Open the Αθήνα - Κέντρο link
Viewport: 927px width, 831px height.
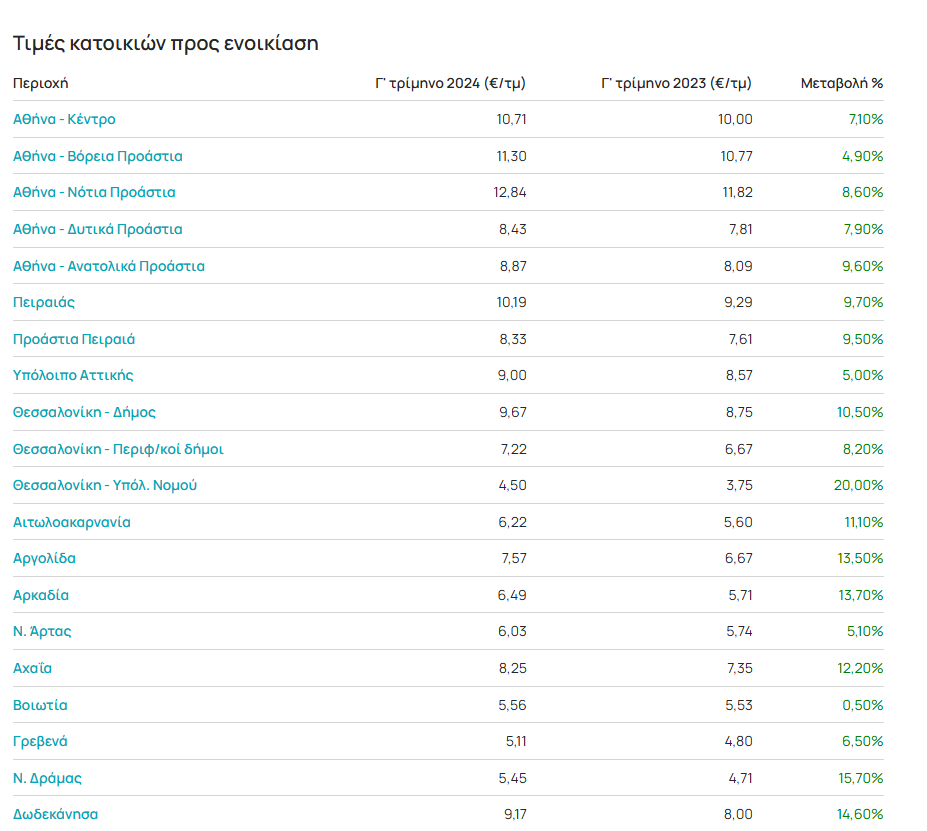64,119
